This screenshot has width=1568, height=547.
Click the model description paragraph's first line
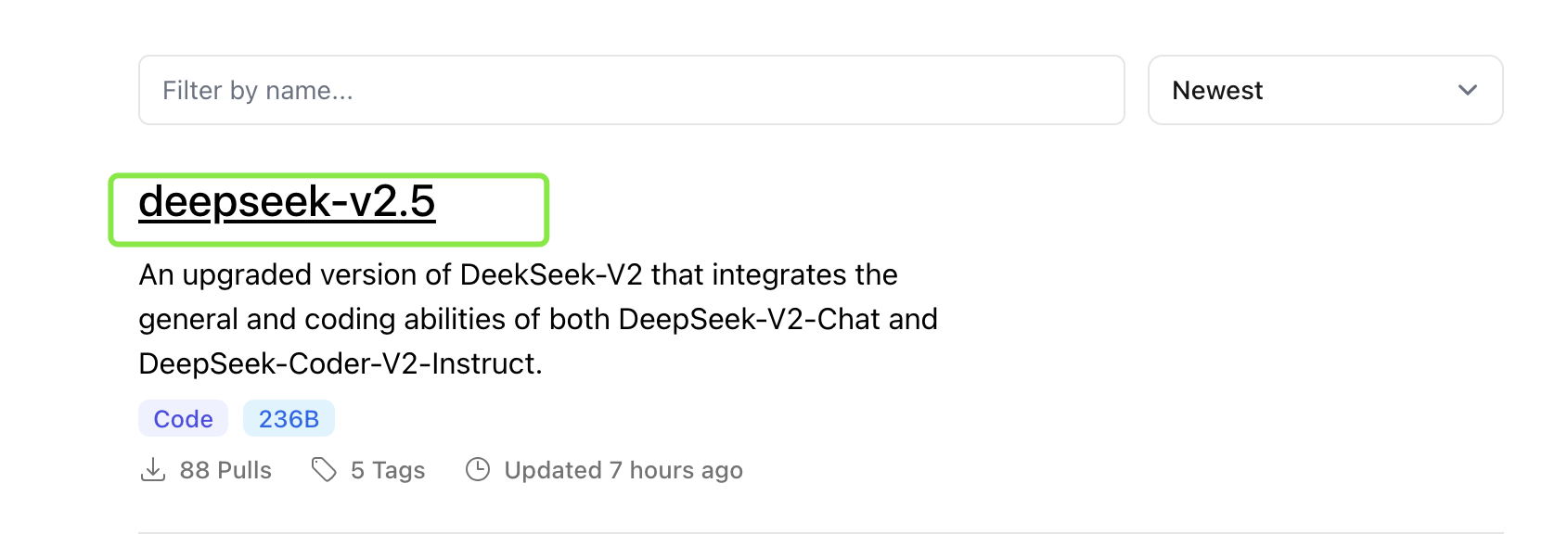click(x=518, y=274)
